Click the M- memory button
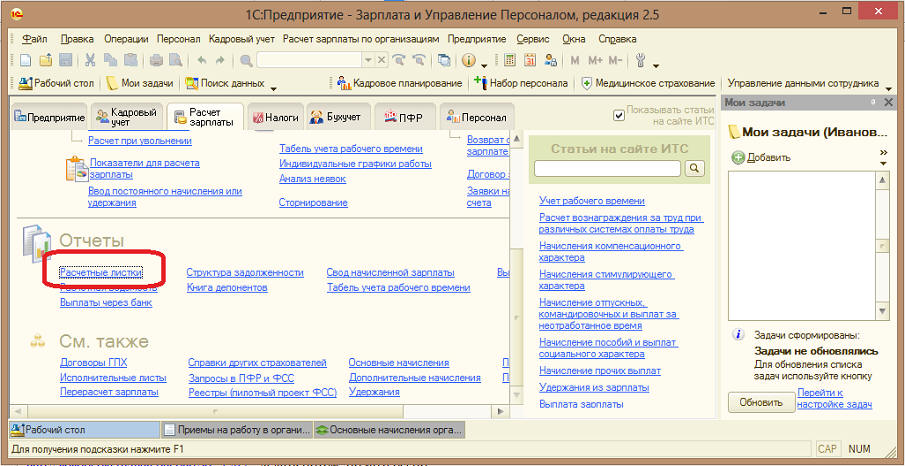Screen dimensions: 905x466 (x=615, y=60)
